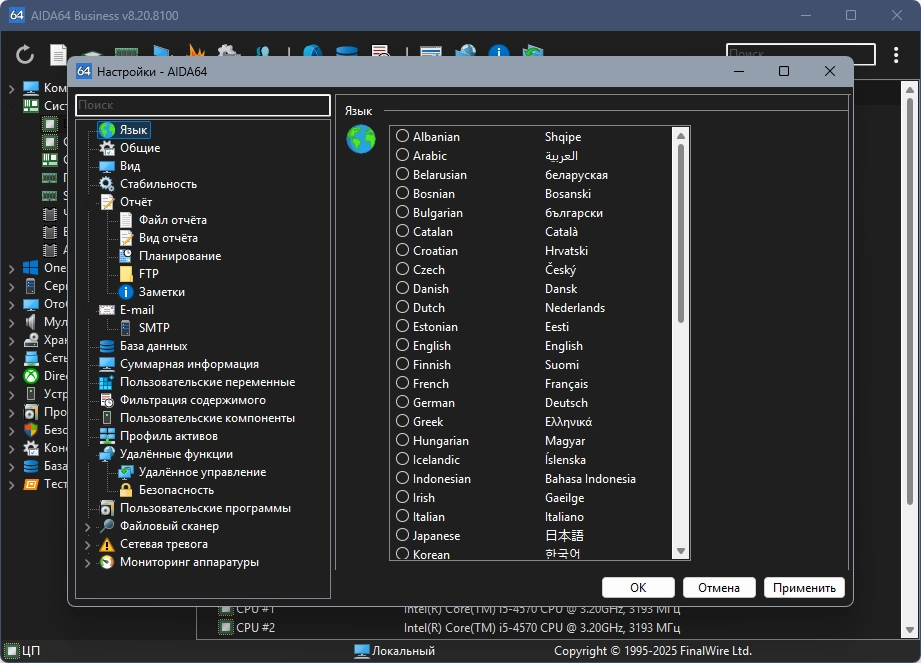Image resolution: width=921 pixels, height=663 pixels.
Task: Open SMTP server icon
Action: (126, 328)
